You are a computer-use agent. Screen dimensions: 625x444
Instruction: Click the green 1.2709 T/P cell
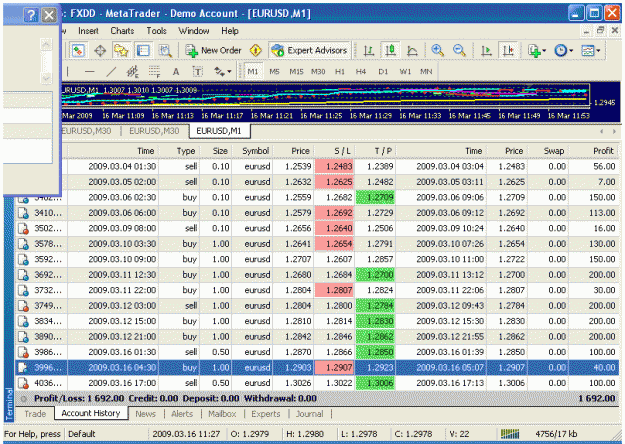pos(375,197)
